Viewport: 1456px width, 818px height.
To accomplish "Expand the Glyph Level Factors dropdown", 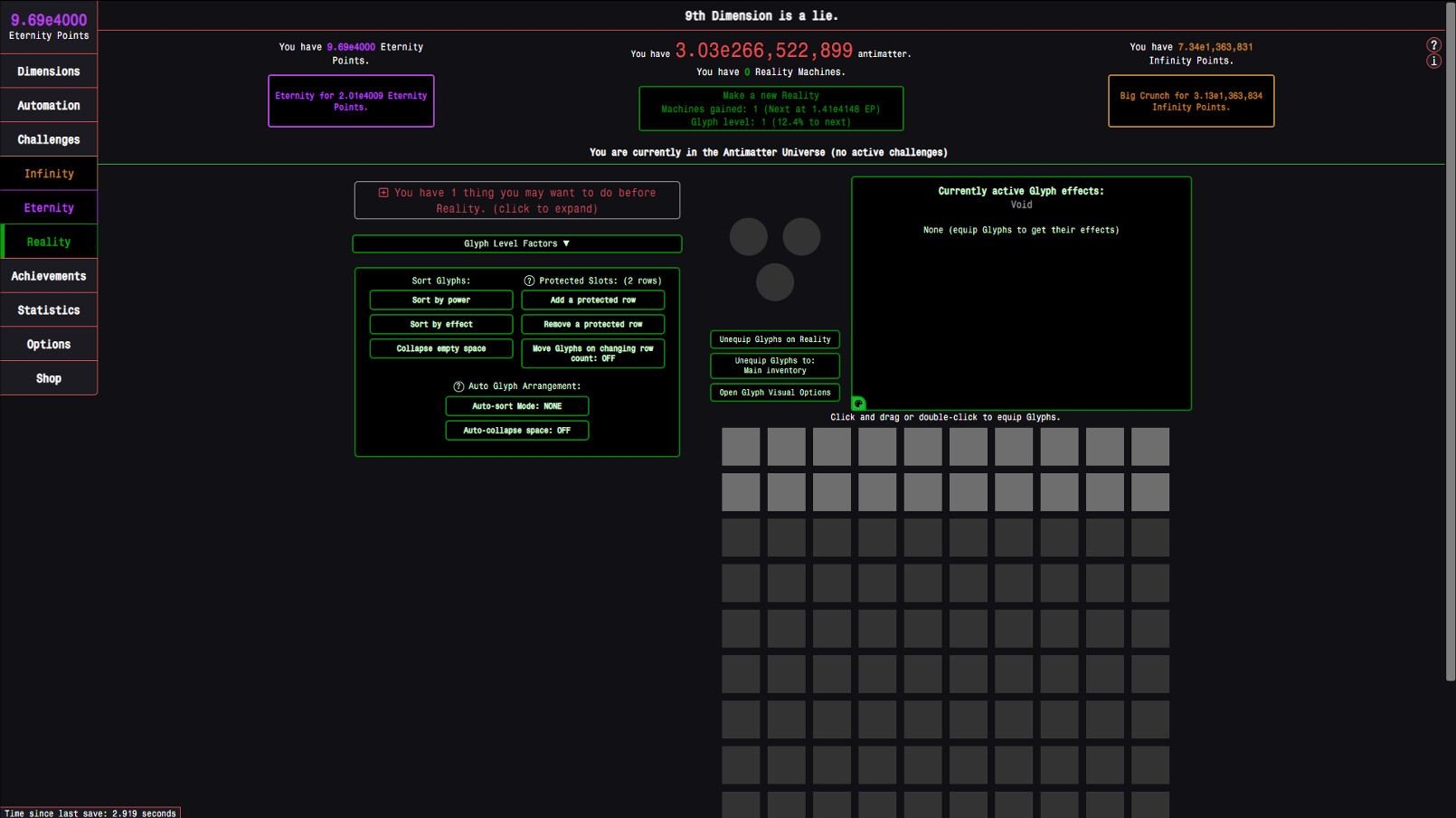I will coord(516,243).
